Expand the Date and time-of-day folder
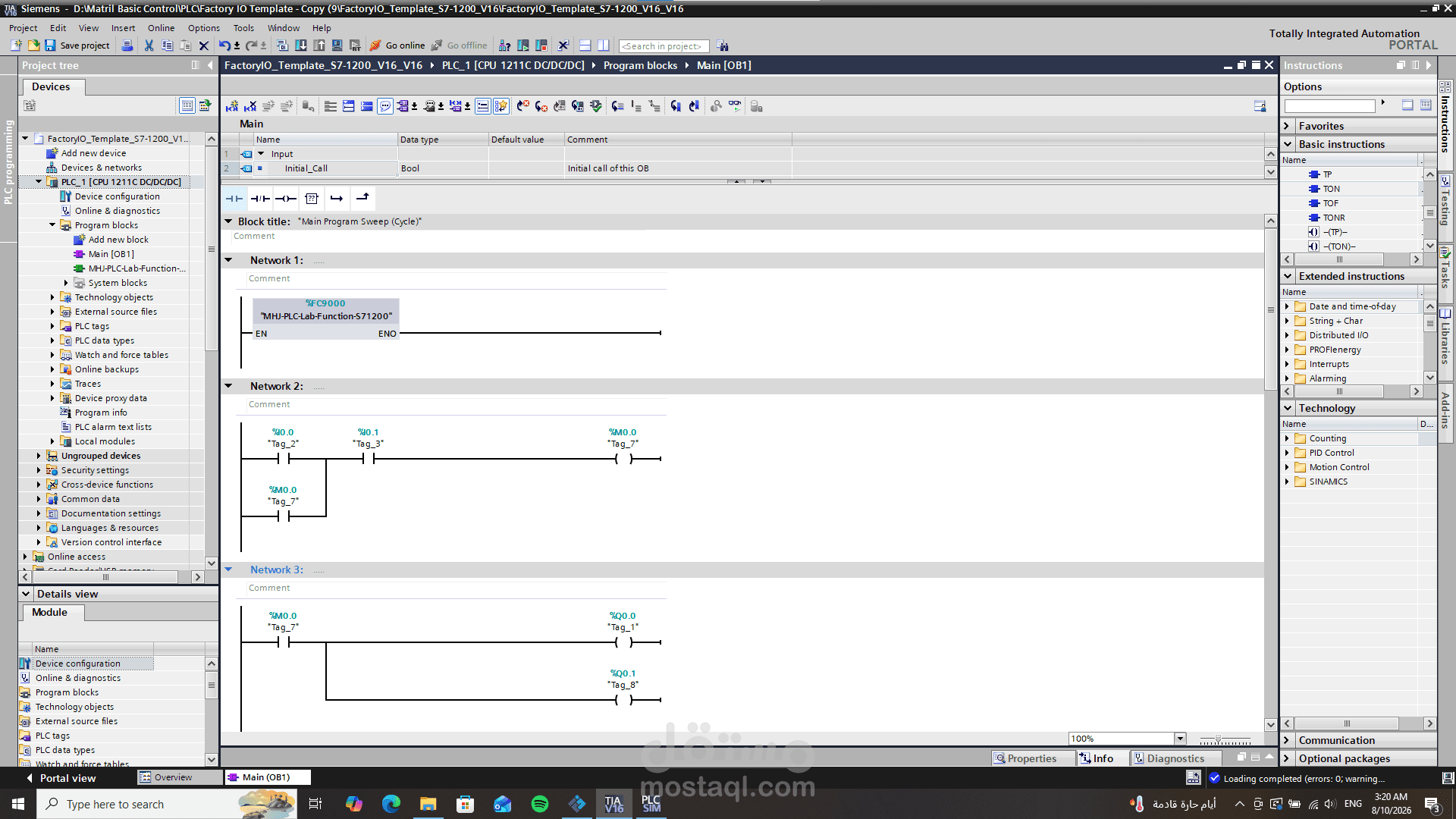 coord(1287,306)
